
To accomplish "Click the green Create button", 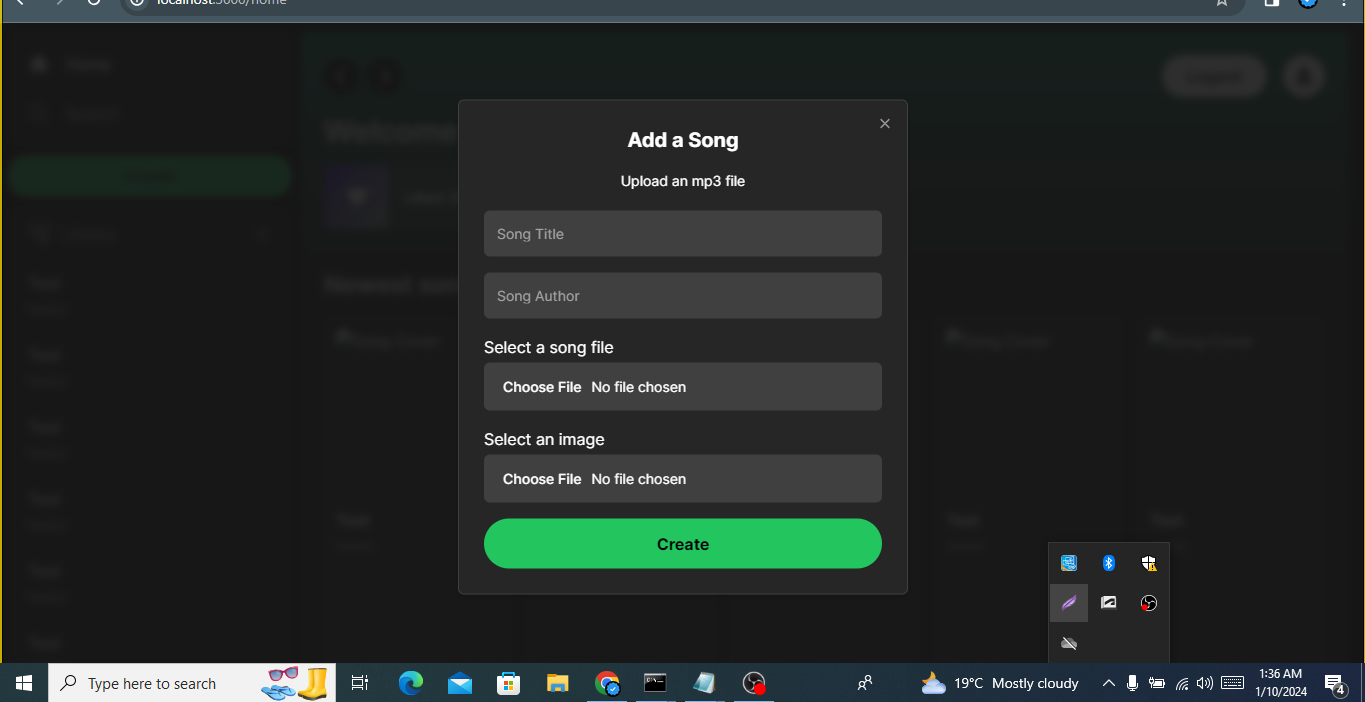I will pyautogui.click(x=683, y=544).
